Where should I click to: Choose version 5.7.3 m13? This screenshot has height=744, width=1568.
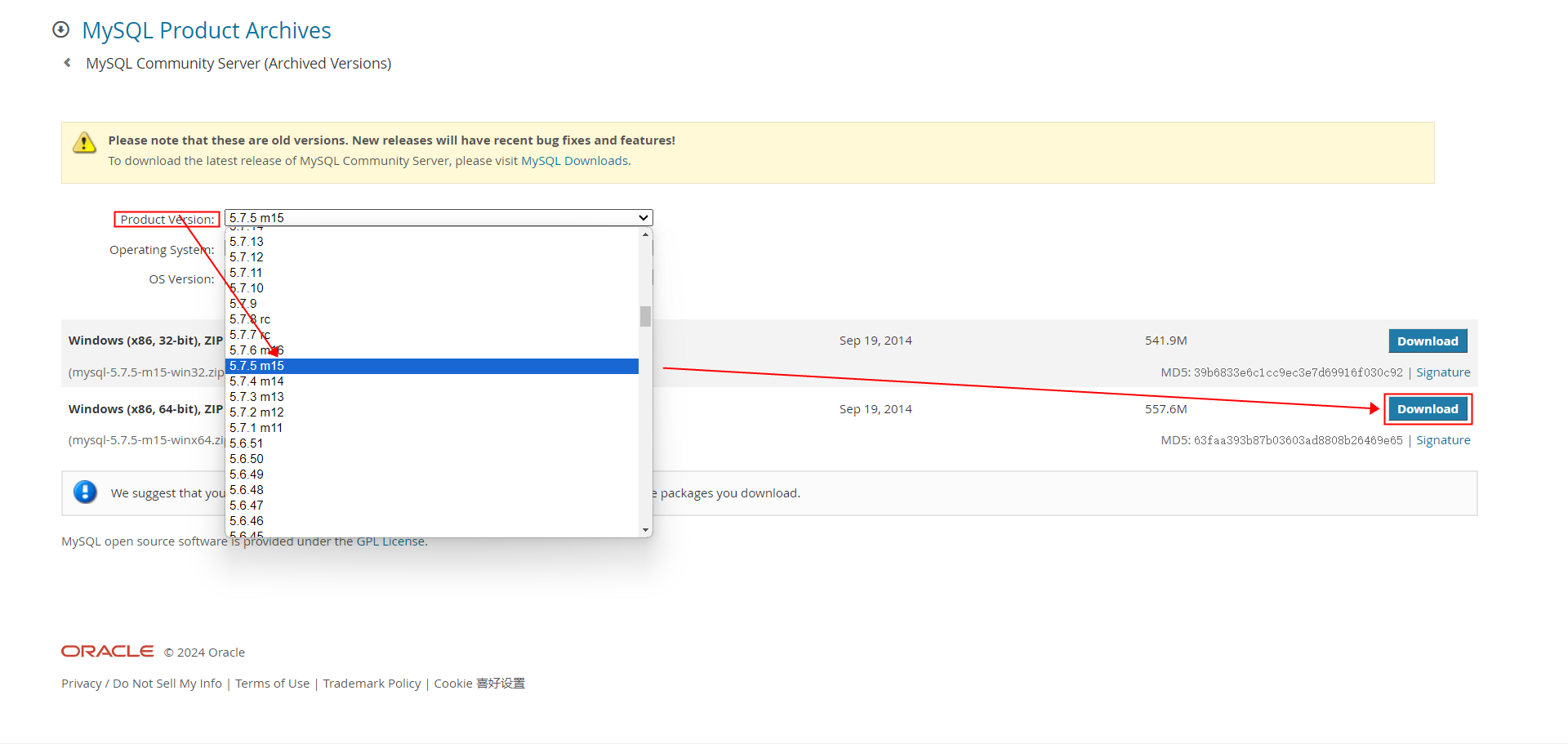pos(431,397)
